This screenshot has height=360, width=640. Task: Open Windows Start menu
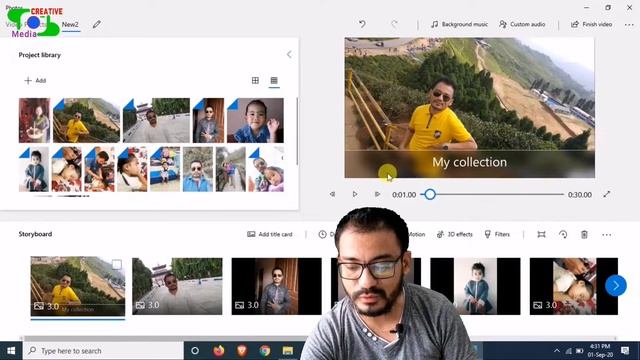[11, 351]
